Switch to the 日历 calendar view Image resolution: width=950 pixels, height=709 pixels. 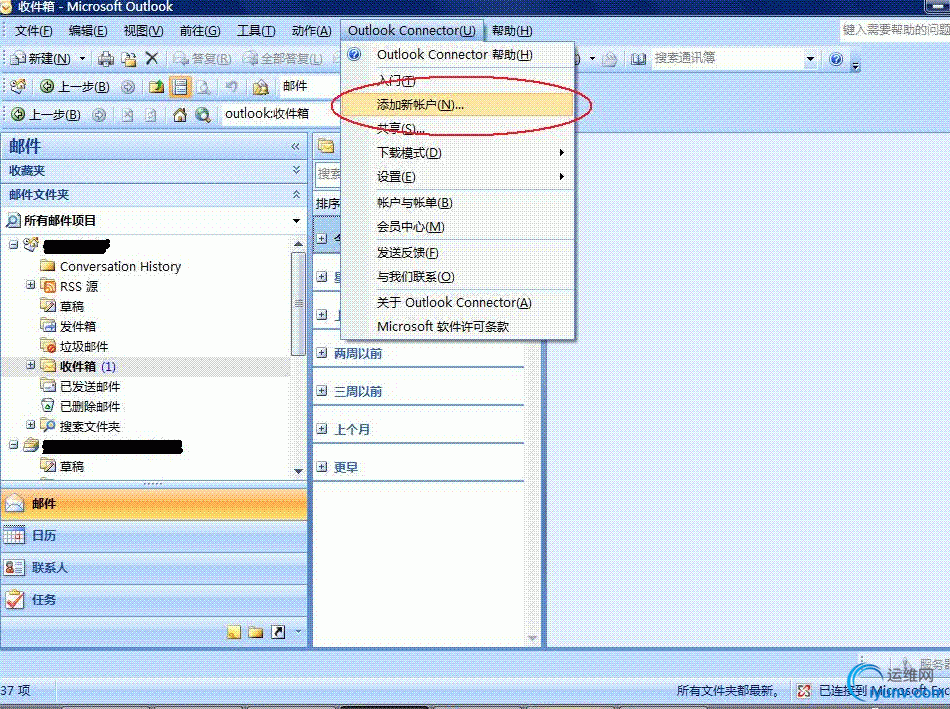(154, 536)
